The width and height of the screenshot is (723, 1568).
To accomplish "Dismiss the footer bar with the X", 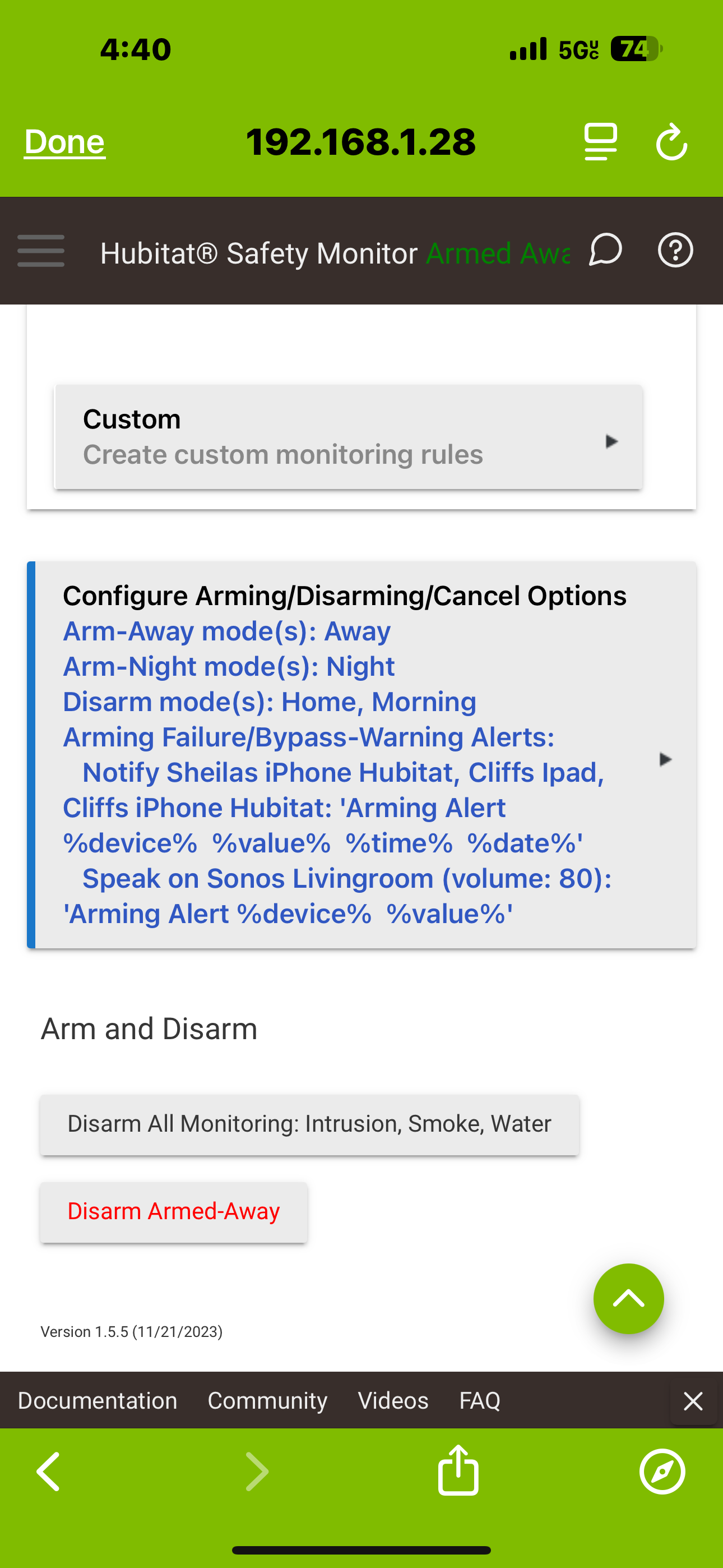I will (693, 1401).
